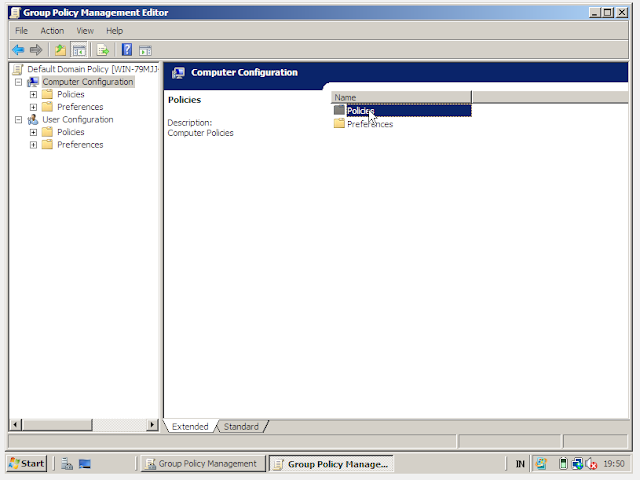Open Server Manager from quick launch
Image resolution: width=640 pixels, height=480 pixels.
[x=67, y=464]
